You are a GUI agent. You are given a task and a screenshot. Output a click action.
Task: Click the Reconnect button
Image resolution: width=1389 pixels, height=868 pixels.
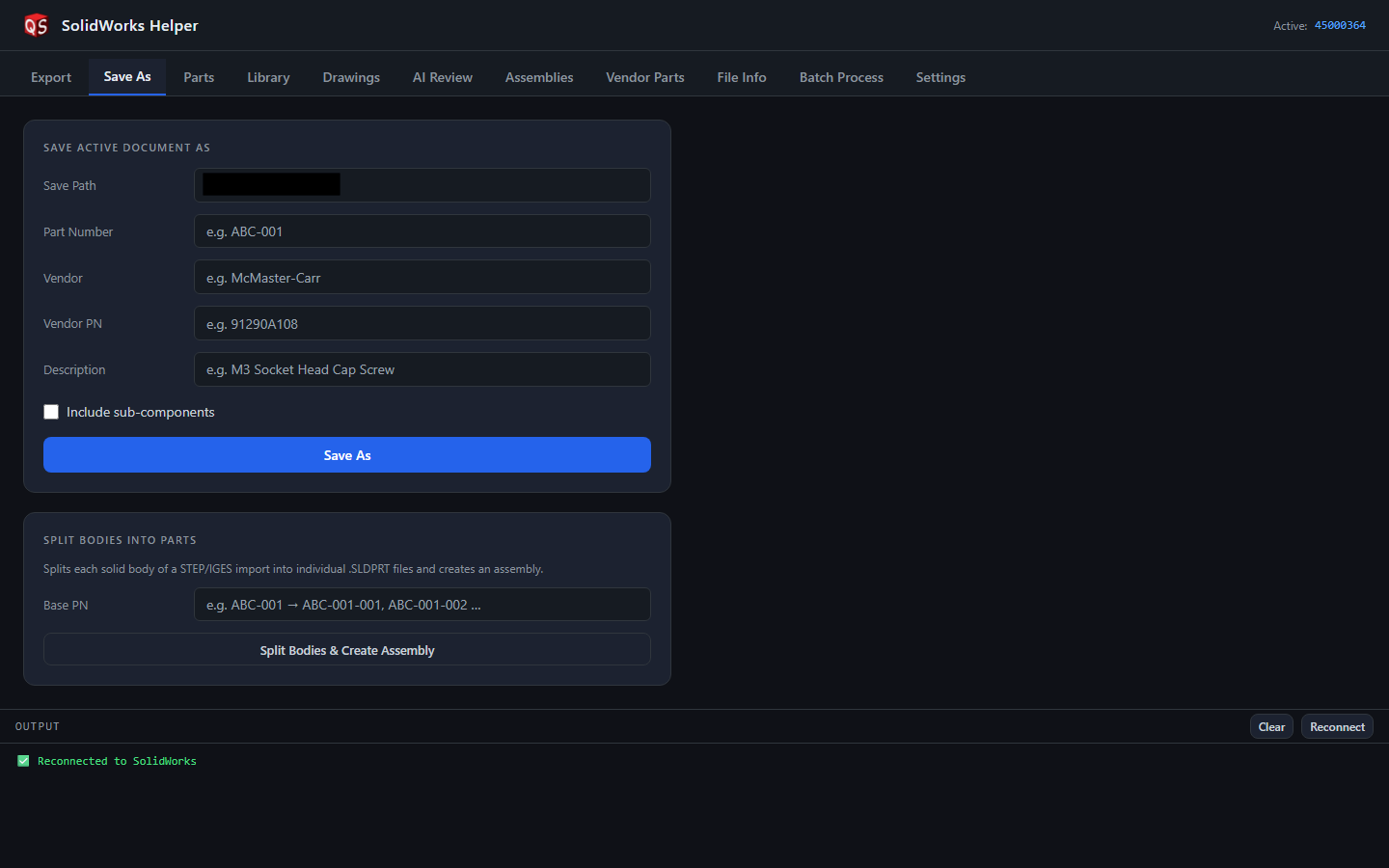1337,727
